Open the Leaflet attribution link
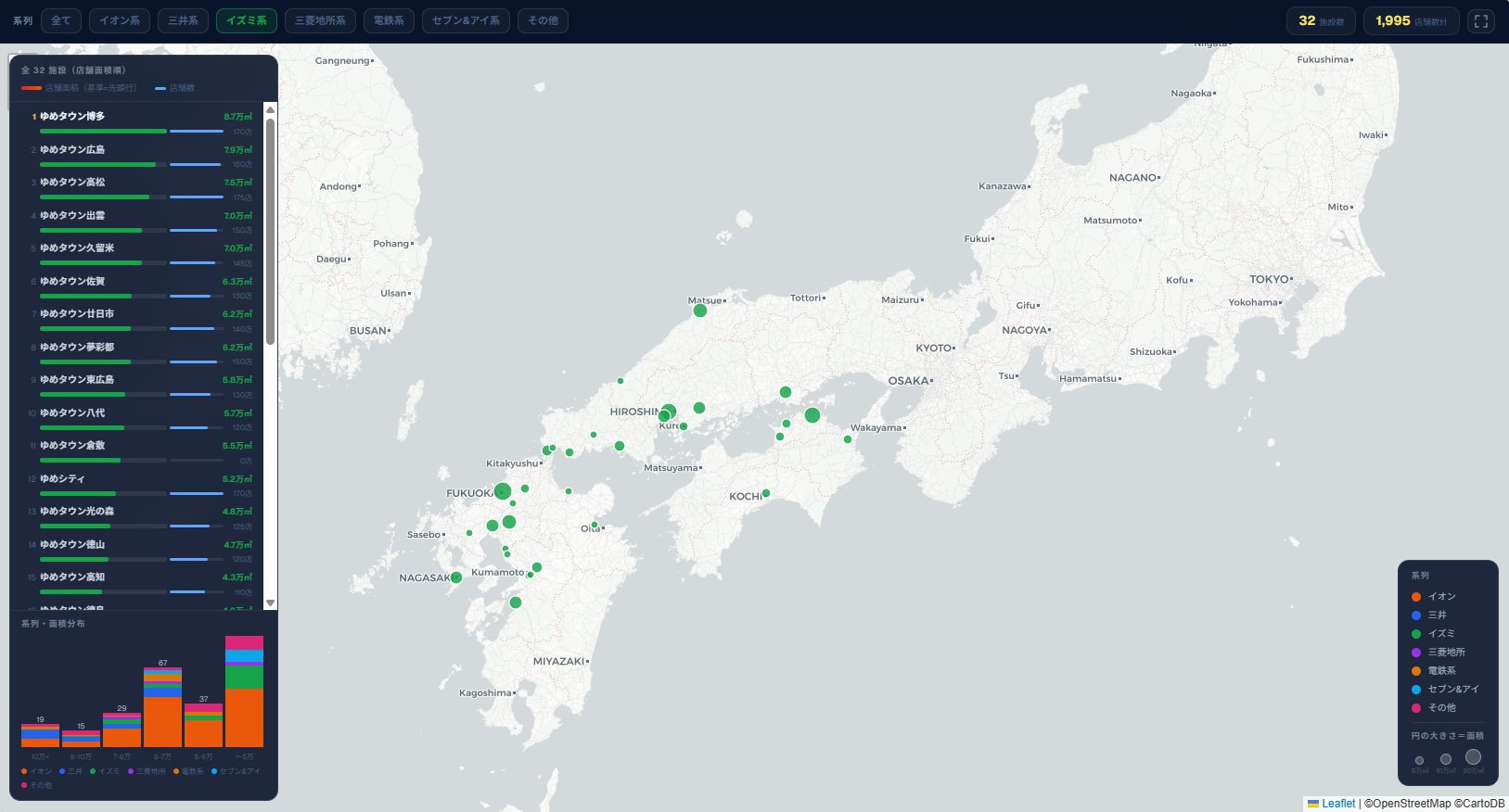1509x812 pixels. point(1338,804)
